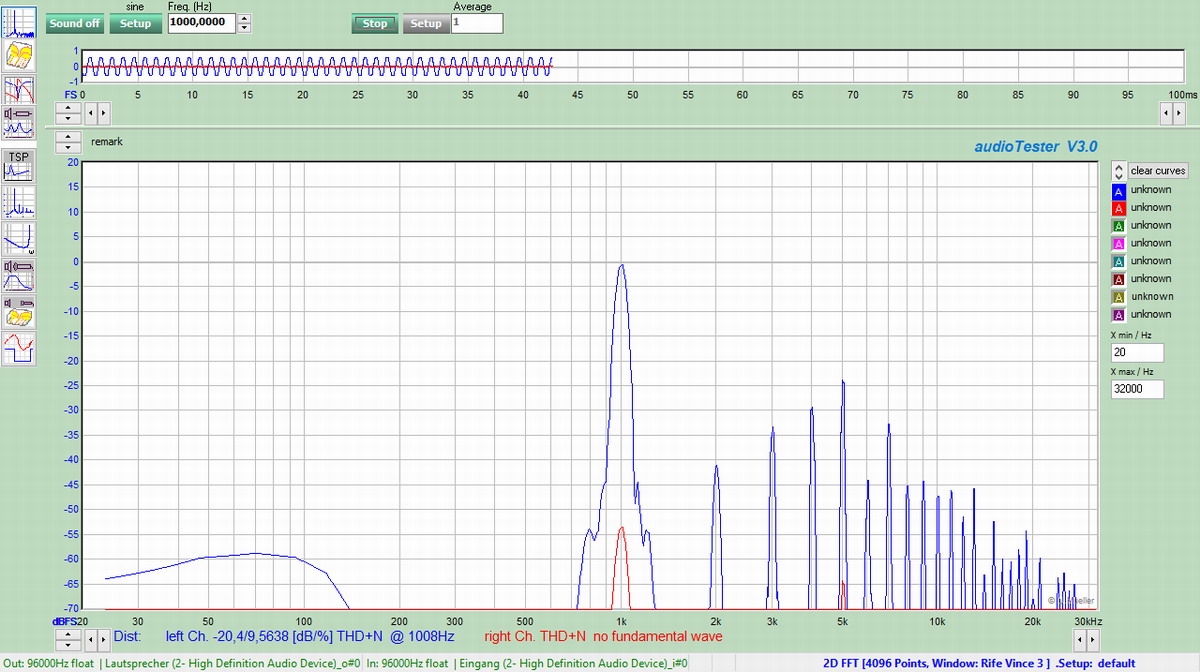
Task: Toggle the magenta curve A marker
Action: click(x=1119, y=244)
